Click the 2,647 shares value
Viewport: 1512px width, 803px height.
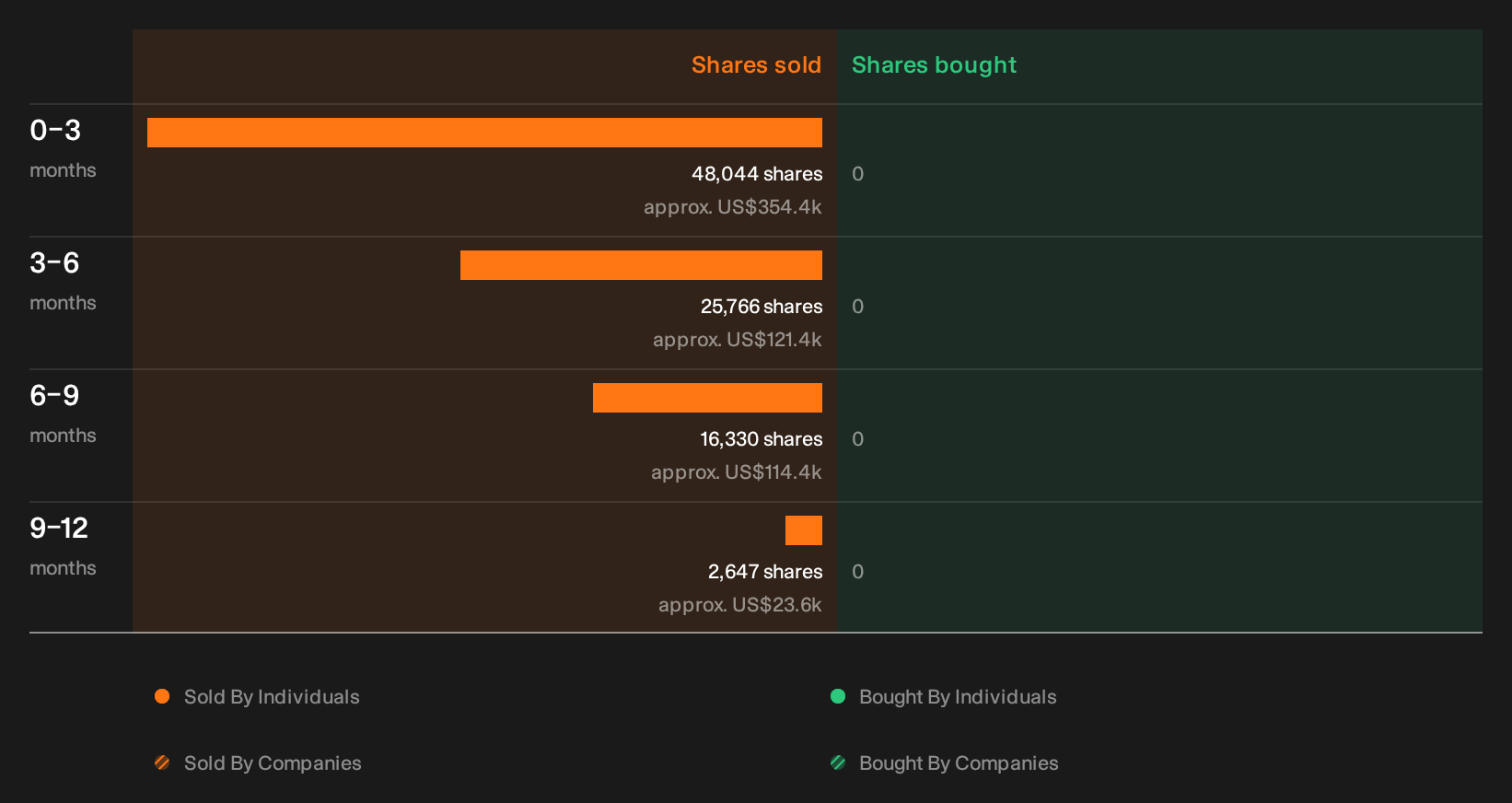(765, 572)
